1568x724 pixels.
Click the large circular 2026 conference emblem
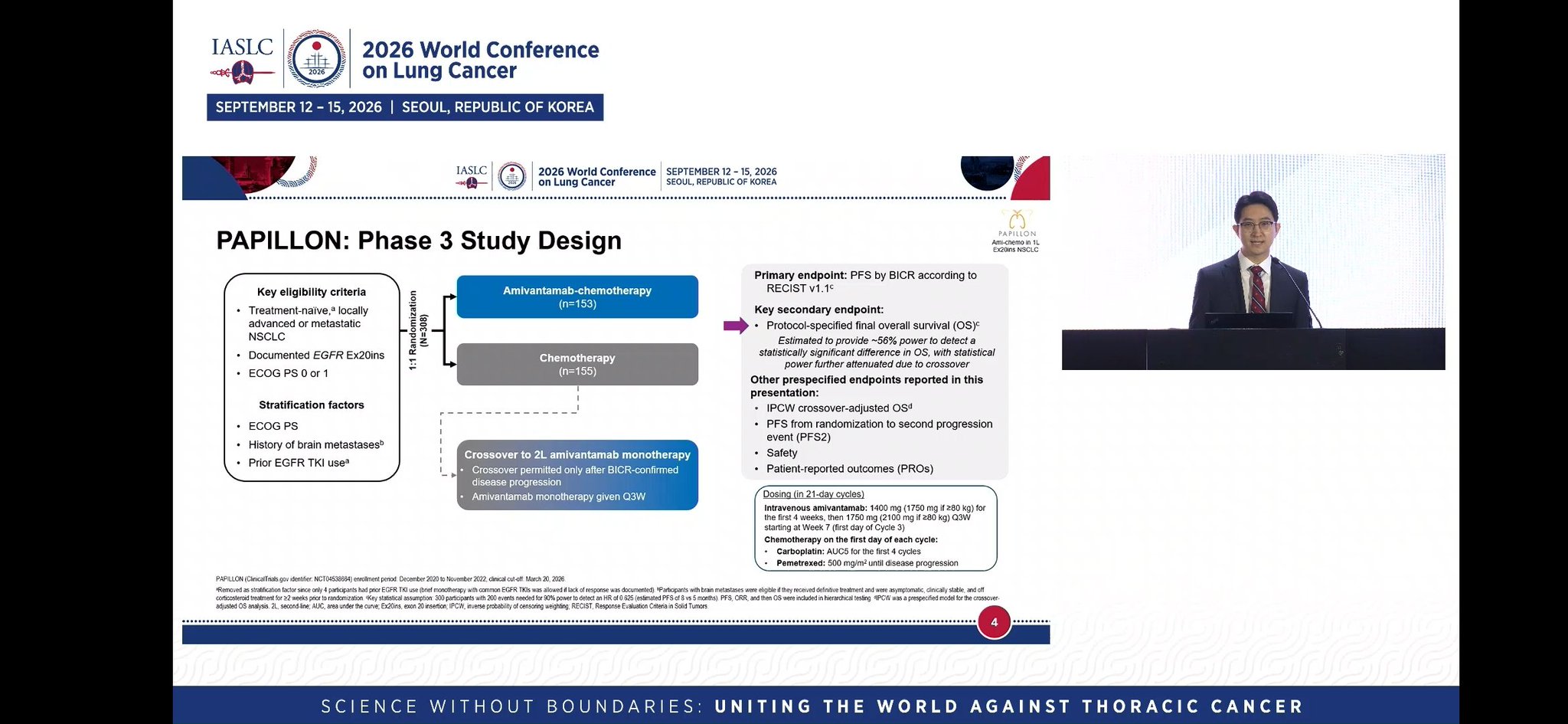(x=316, y=60)
